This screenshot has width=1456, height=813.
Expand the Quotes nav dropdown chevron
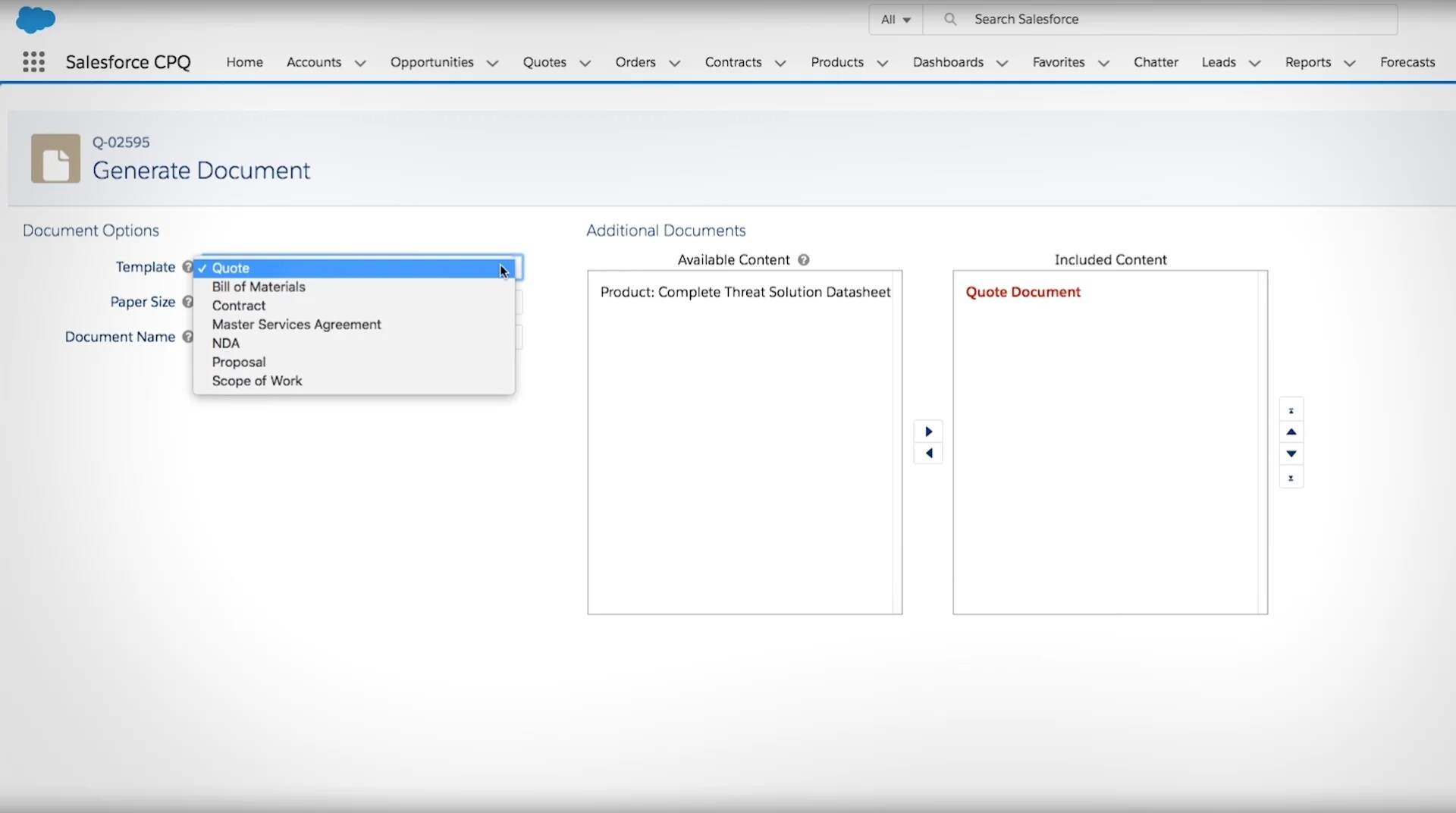coord(585,63)
